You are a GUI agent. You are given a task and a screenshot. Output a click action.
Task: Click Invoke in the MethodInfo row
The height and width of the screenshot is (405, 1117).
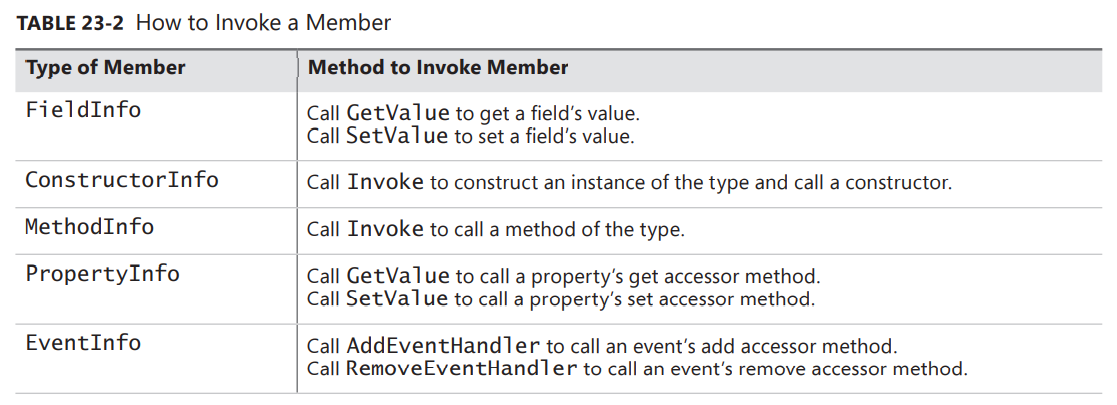385,229
